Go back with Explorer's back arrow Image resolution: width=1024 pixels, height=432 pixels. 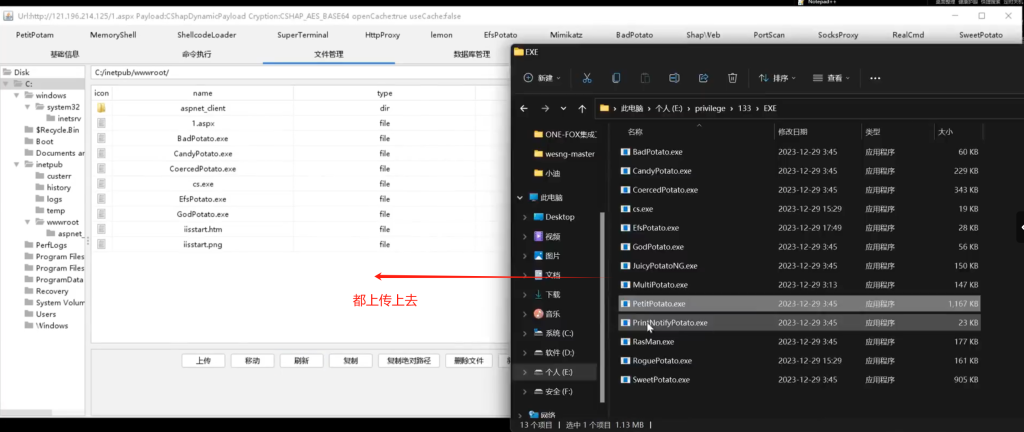click(x=523, y=108)
